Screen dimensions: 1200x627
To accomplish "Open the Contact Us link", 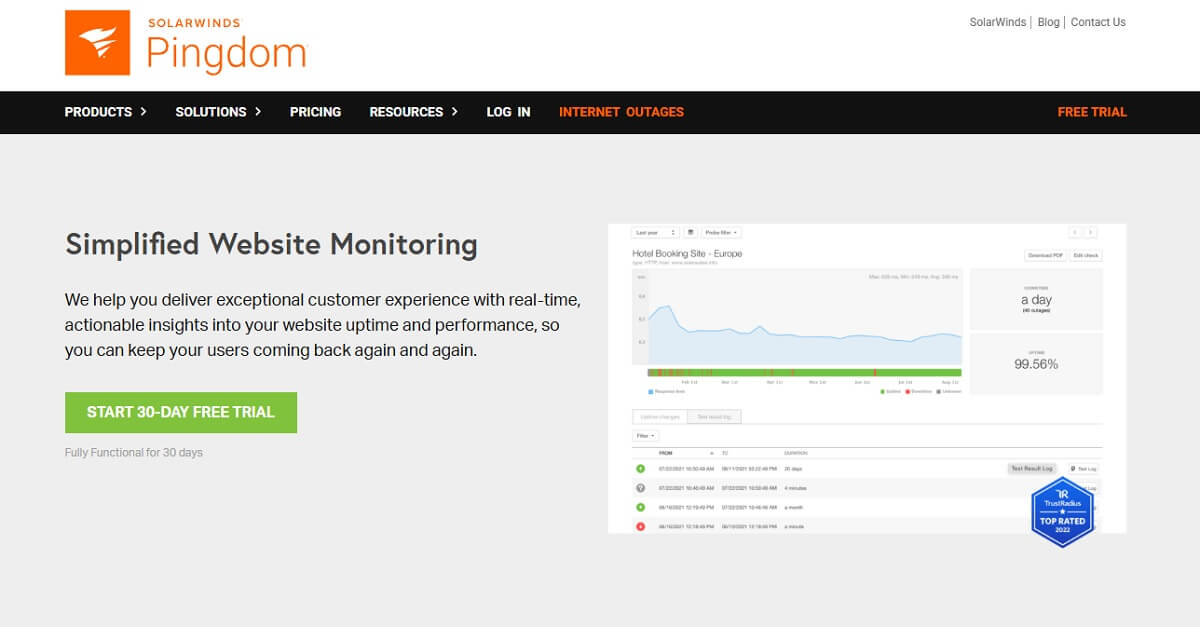I will (1098, 22).
